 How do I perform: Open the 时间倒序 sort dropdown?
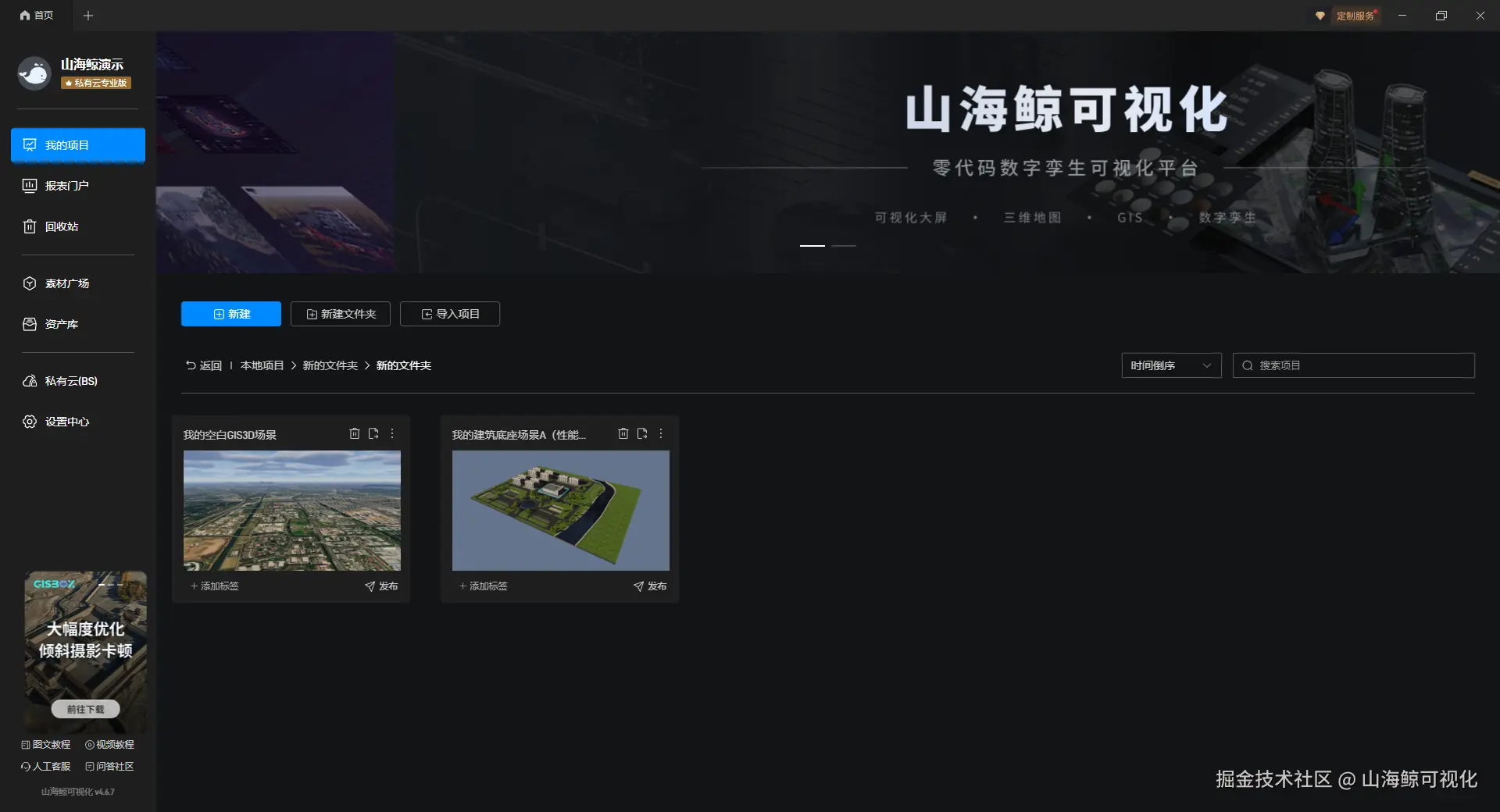pyautogui.click(x=1171, y=365)
